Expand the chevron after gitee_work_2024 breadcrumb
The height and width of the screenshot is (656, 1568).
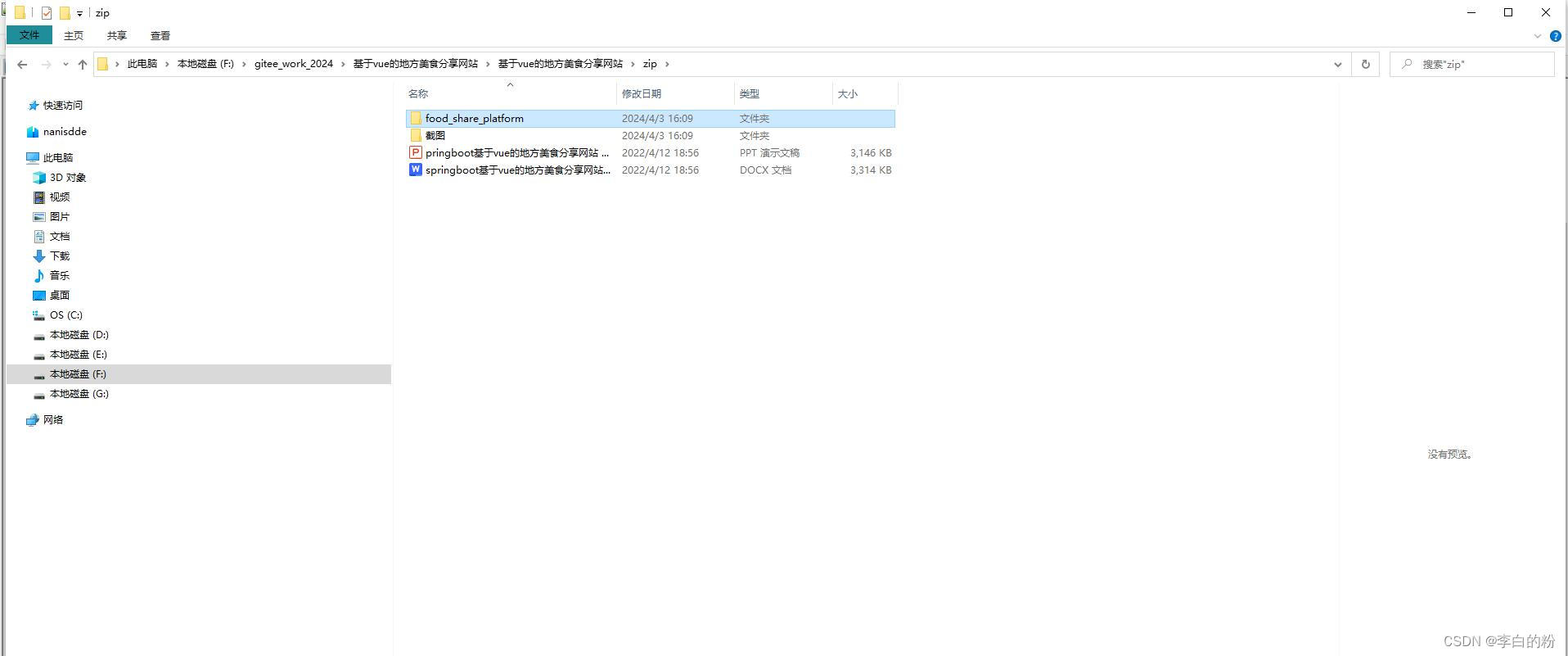(344, 64)
